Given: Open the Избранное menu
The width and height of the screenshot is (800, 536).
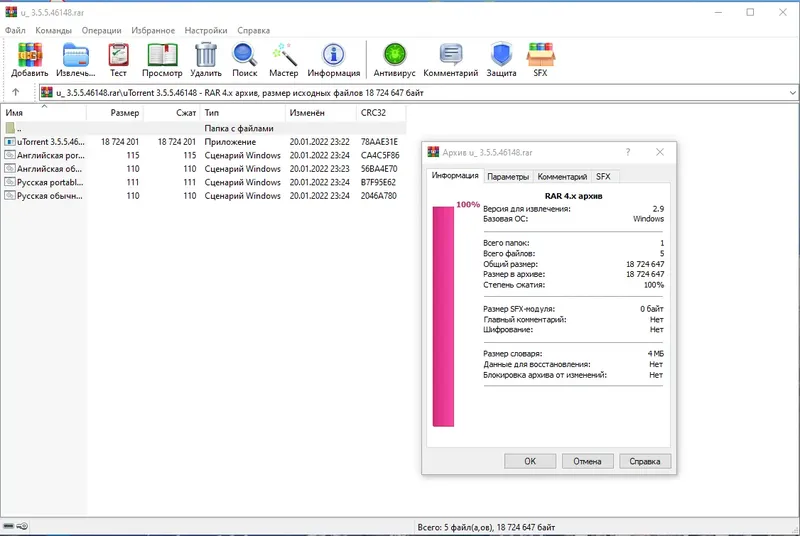Looking at the screenshot, I should (x=153, y=31).
